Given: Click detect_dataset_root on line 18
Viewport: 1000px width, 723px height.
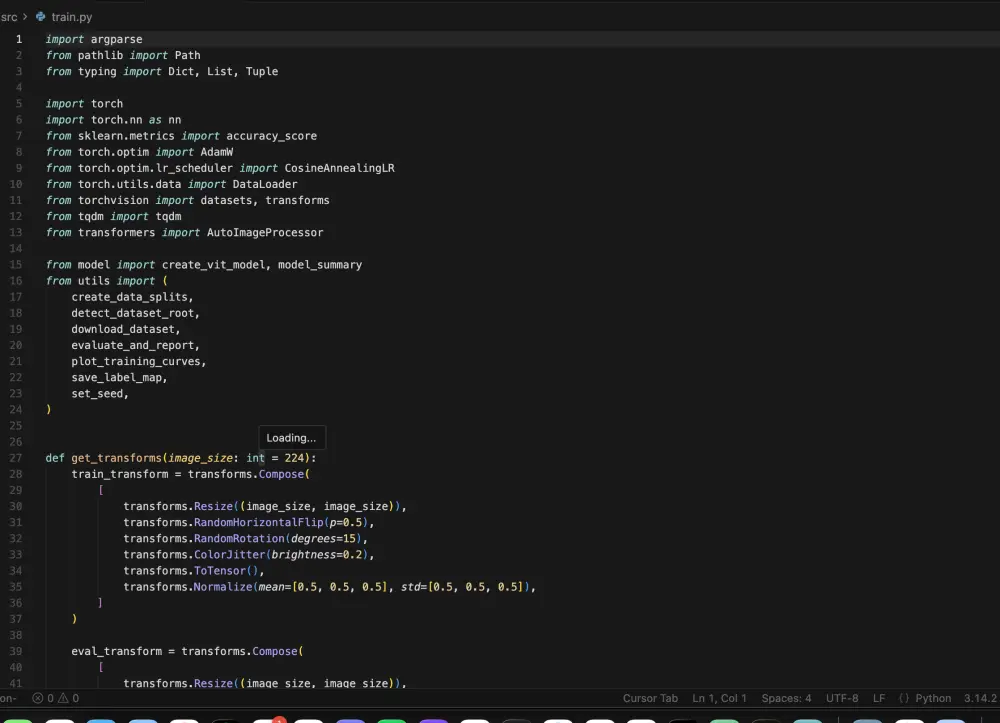Looking at the screenshot, I should (x=133, y=313).
